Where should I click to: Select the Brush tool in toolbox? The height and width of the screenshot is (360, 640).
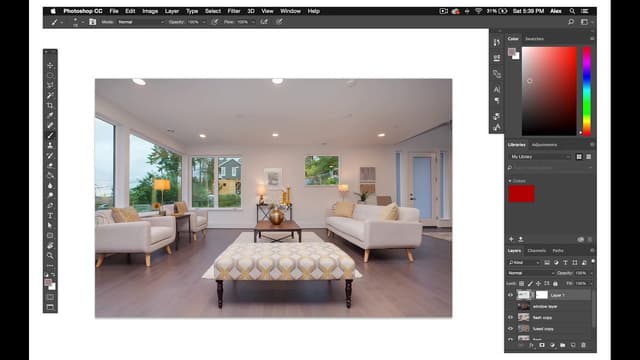point(50,136)
